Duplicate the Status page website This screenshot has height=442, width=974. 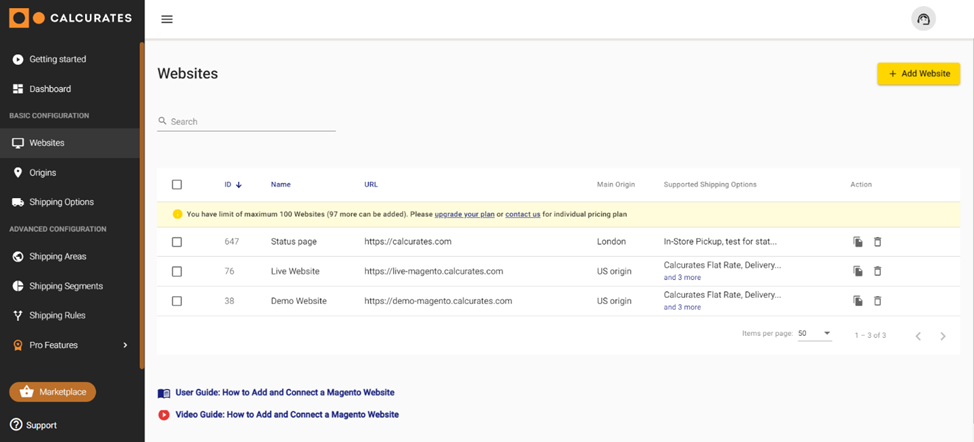tap(857, 241)
